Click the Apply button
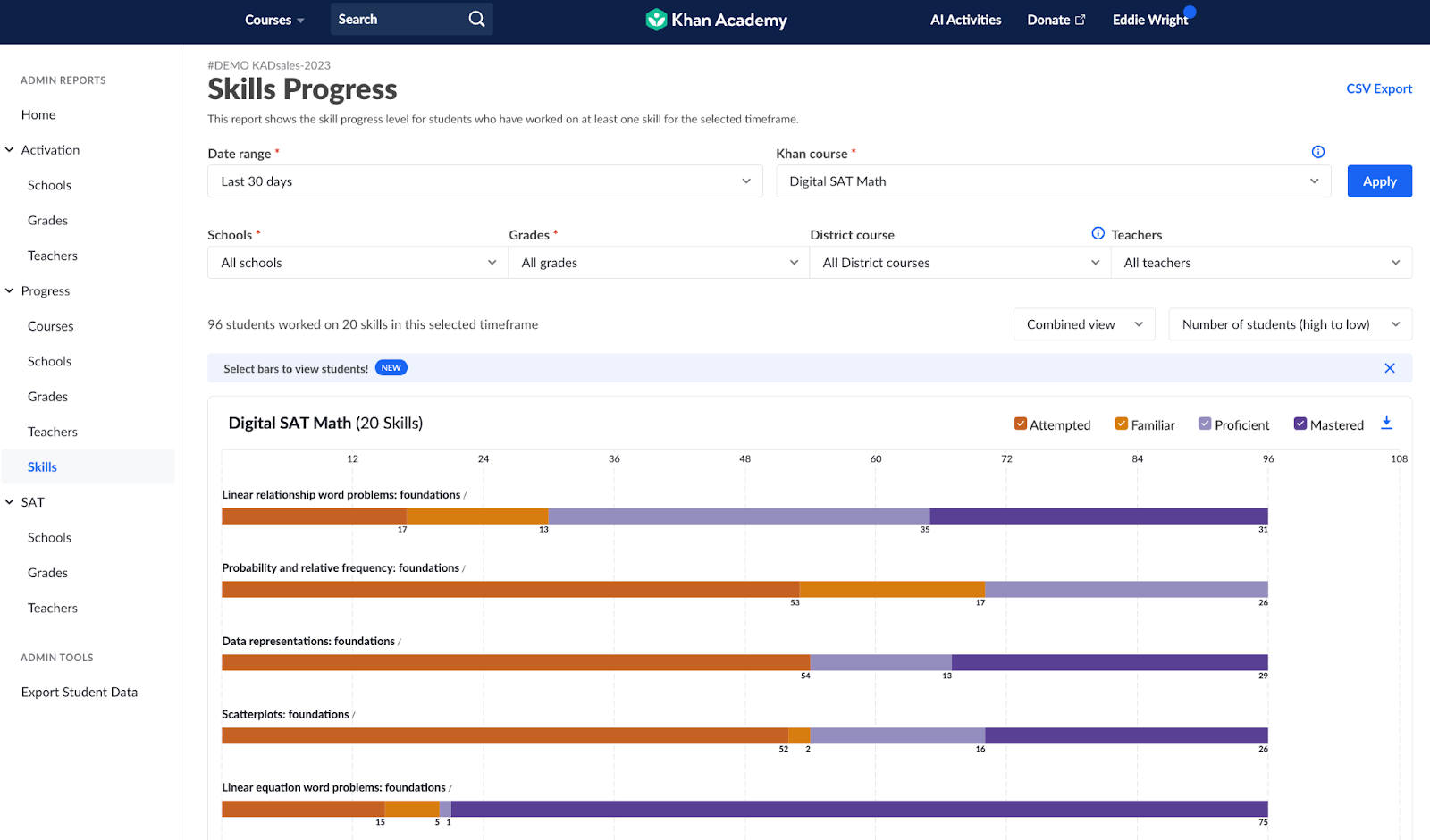Screen dimensions: 1430x840 (x=1379, y=181)
